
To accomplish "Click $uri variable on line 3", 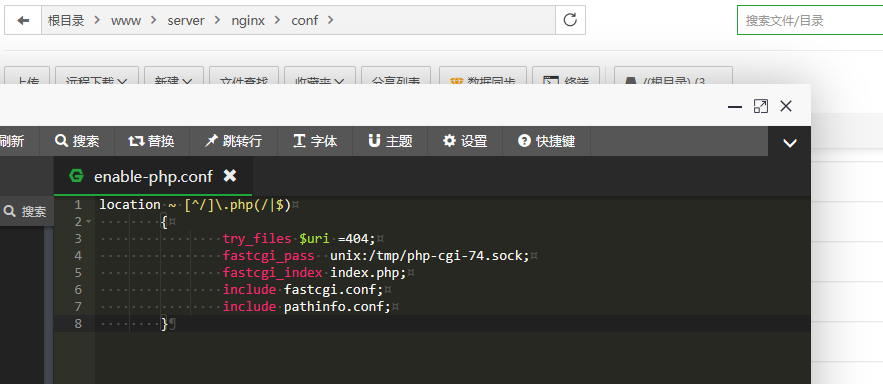I will click(x=314, y=239).
